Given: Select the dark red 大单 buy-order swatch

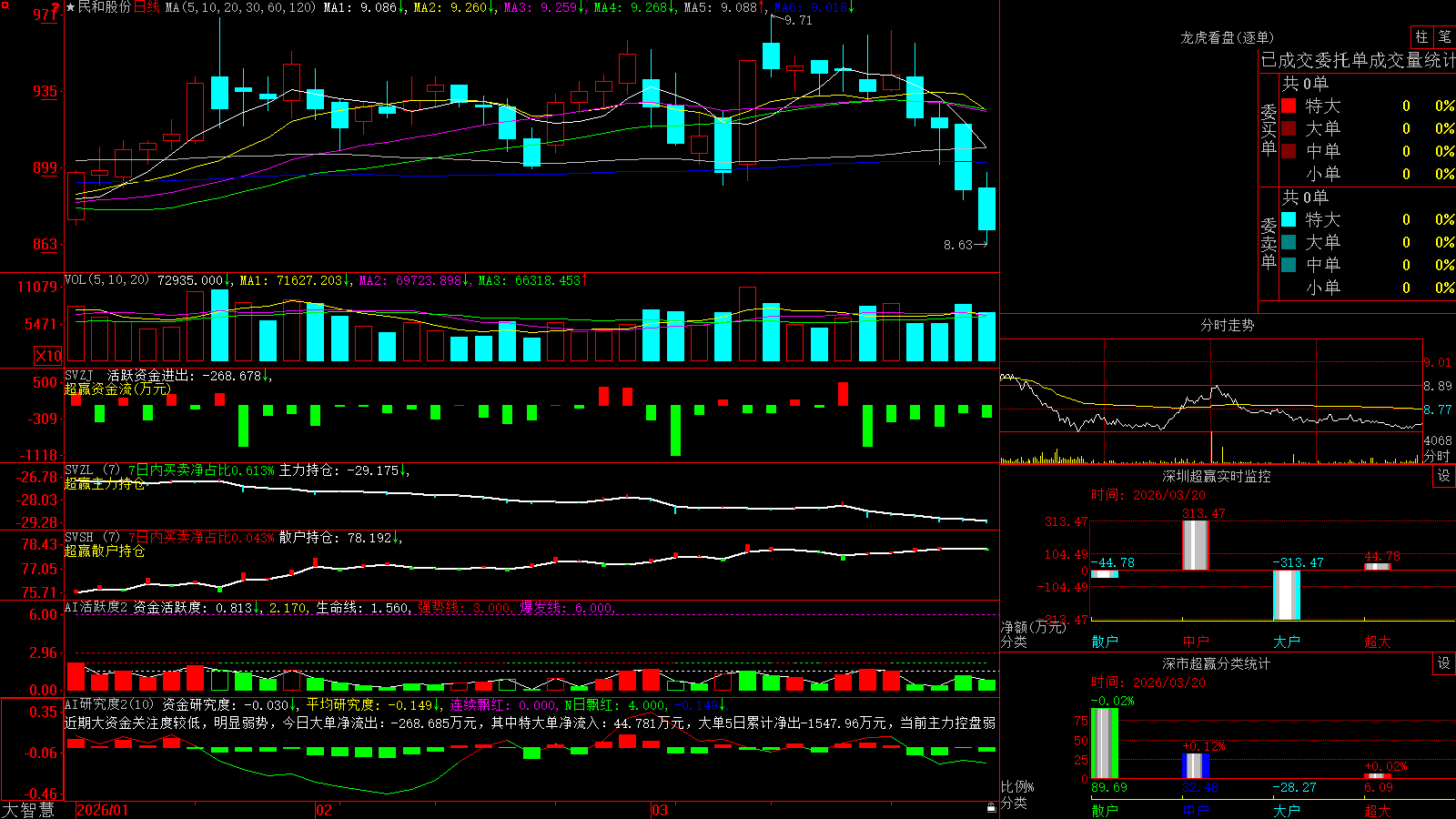Looking at the screenshot, I should point(1289,128).
